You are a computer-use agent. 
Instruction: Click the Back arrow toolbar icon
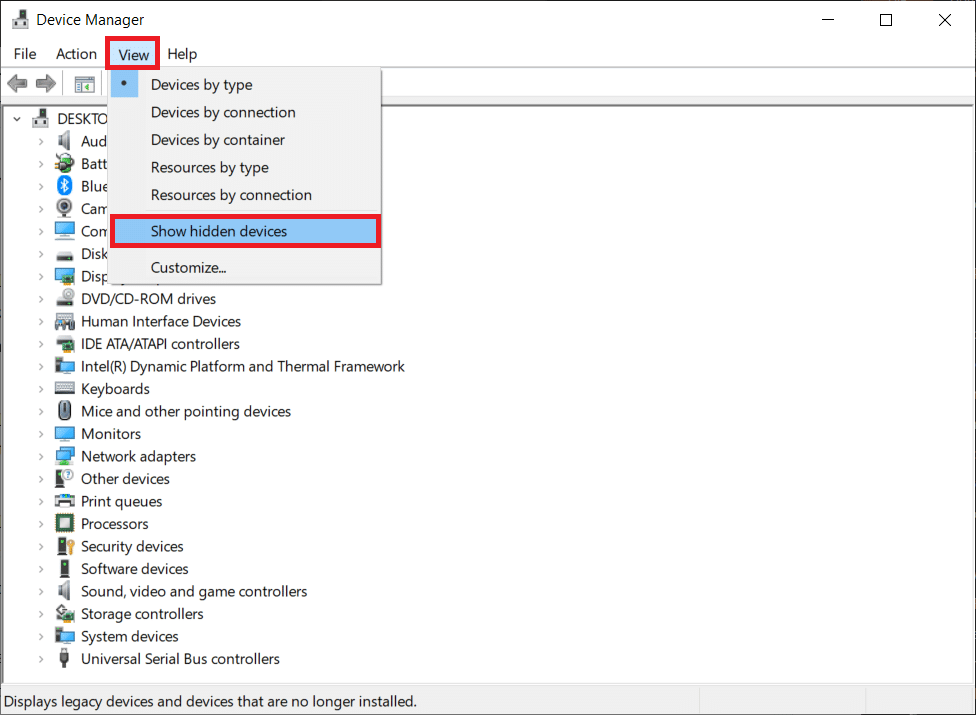tap(17, 84)
